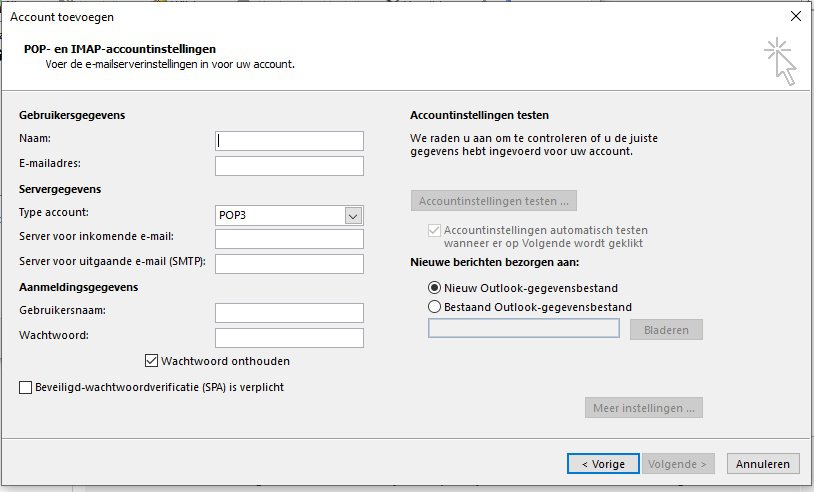The width and height of the screenshot is (814, 492).
Task: Click the Naam text field
Action: click(x=289, y=141)
